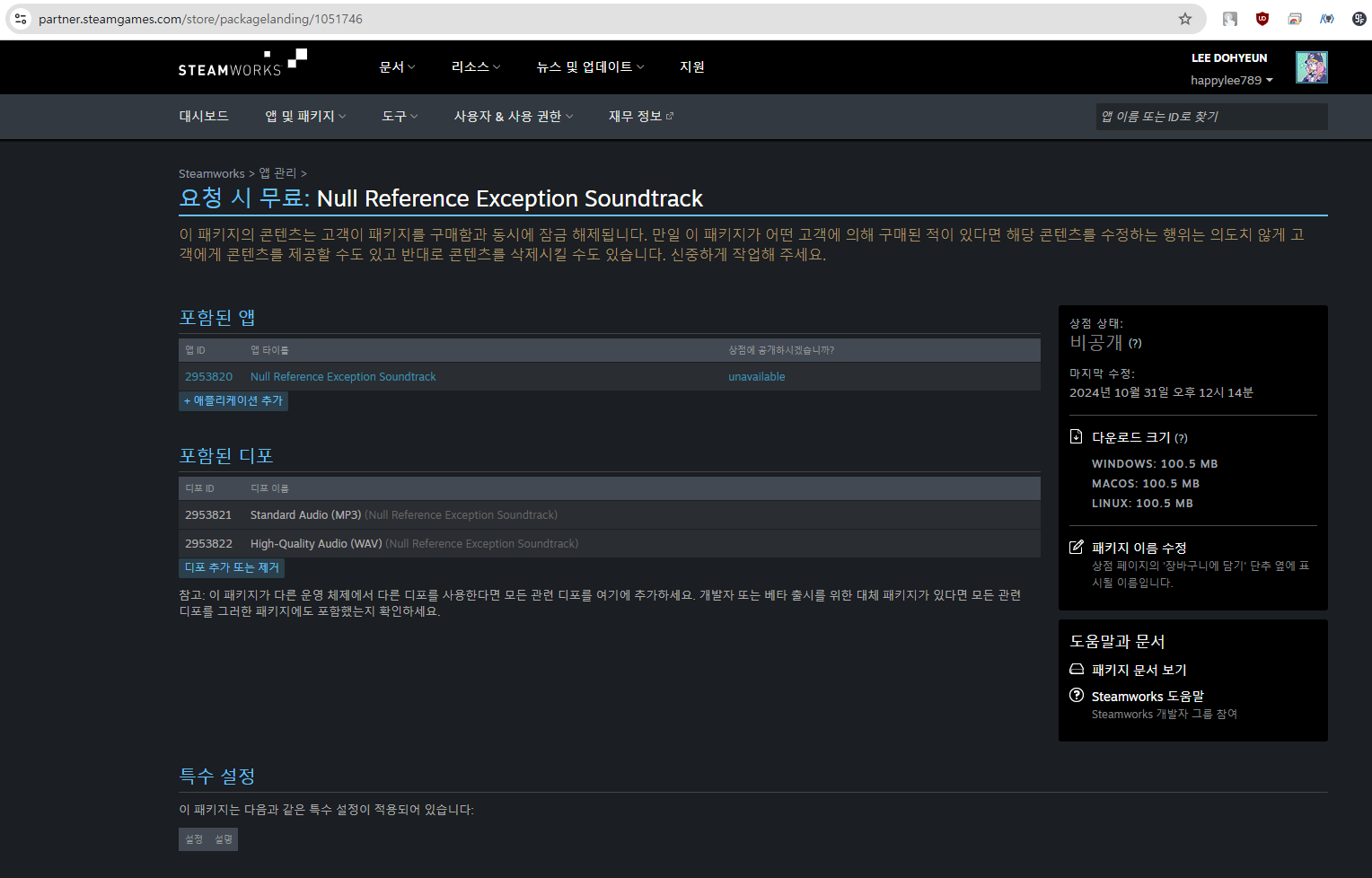Image resolution: width=1372 pixels, height=878 pixels.
Task: Click 패키지 이름 수정 link
Action: 1139,548
